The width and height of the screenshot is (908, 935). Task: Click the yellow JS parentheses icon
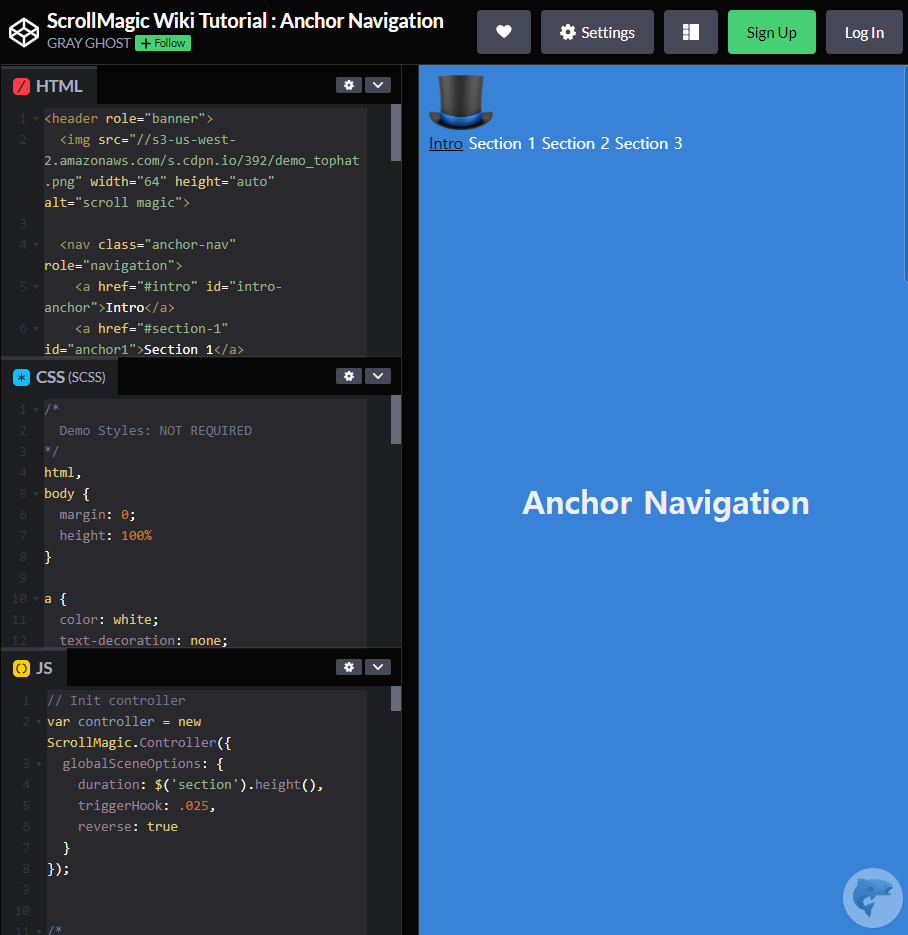(x=21, y=668)
